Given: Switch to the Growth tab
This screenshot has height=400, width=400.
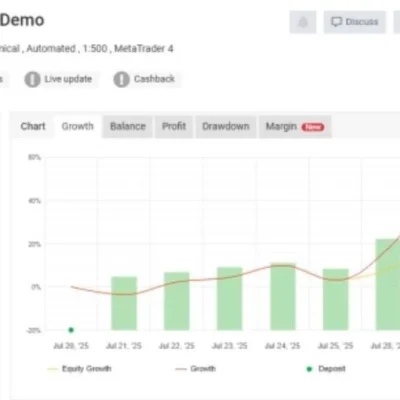Looking at the screenshot, I should tap(78, 126).
